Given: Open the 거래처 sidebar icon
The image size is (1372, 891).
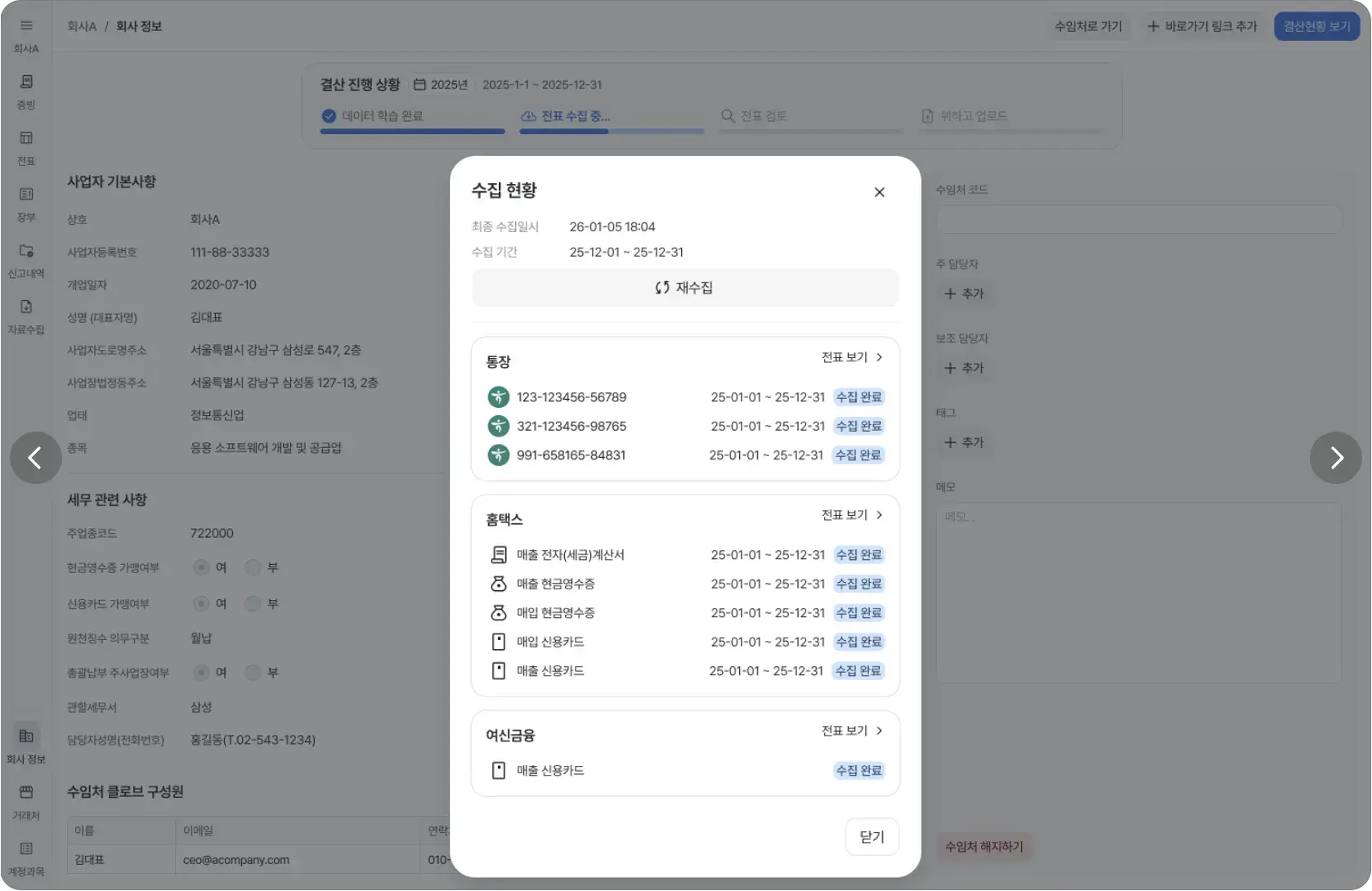Looking at the screenshot, I should [26, 793].
